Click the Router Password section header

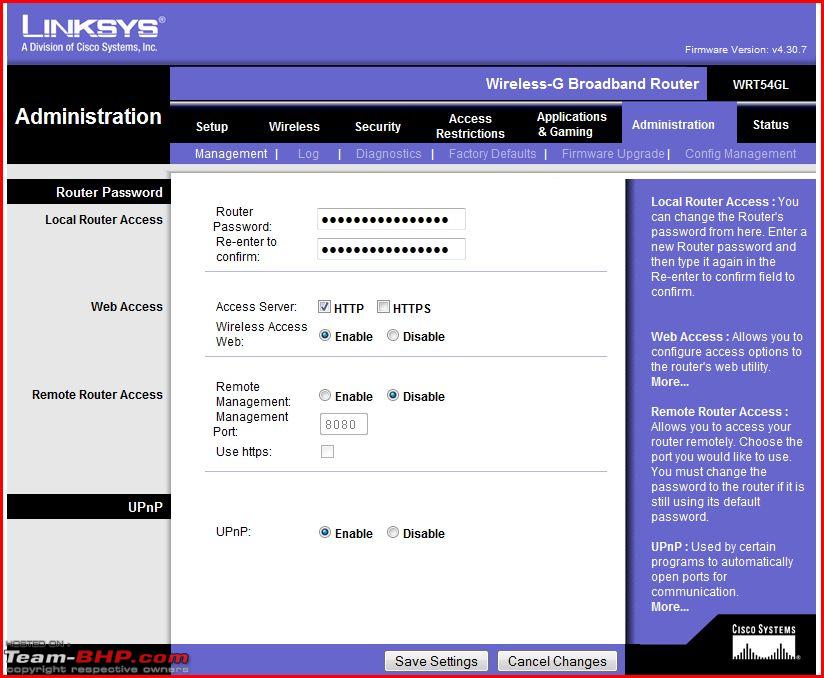coord(109,192)
